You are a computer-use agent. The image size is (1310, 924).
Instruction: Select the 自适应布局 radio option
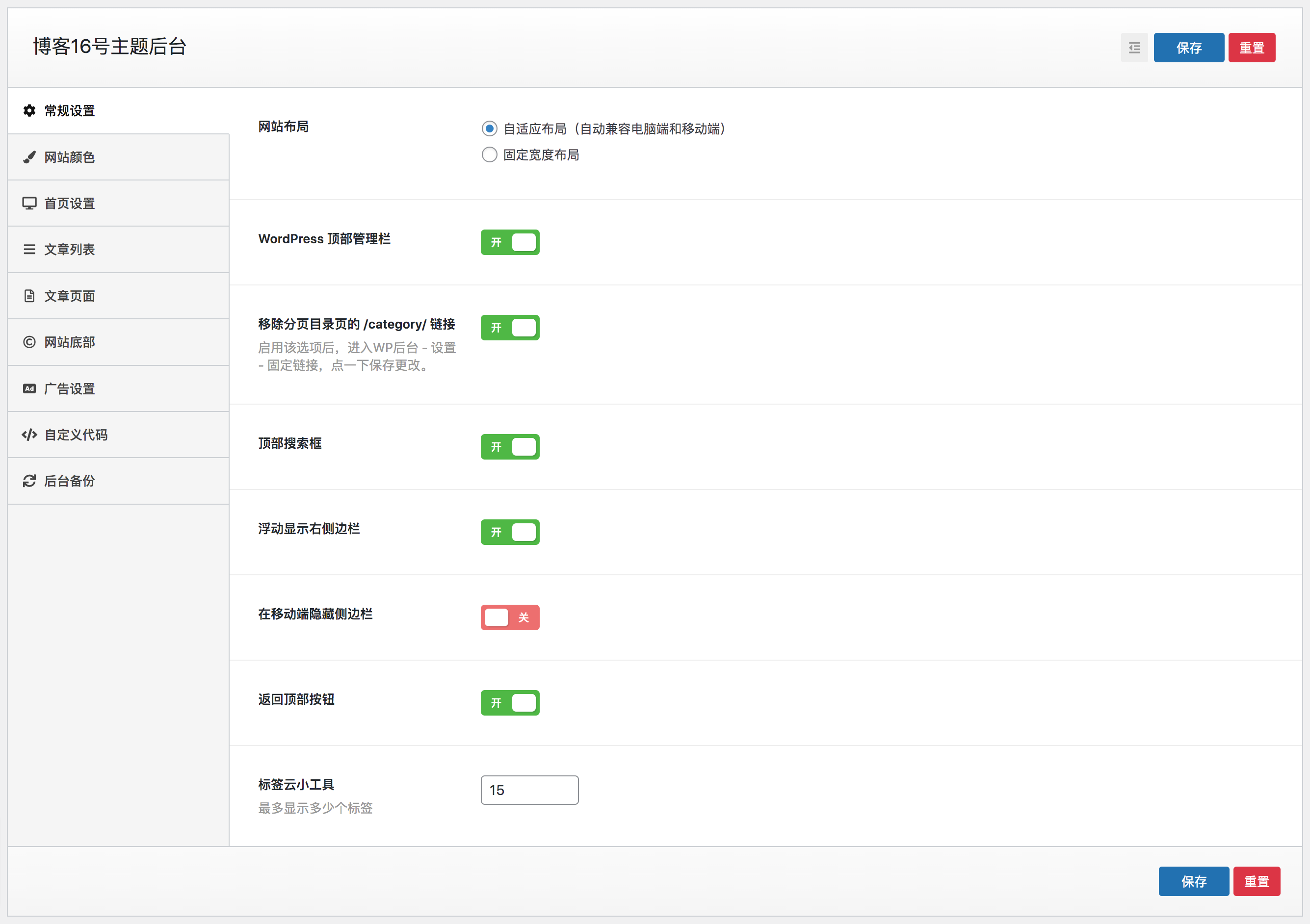point(490,129)
